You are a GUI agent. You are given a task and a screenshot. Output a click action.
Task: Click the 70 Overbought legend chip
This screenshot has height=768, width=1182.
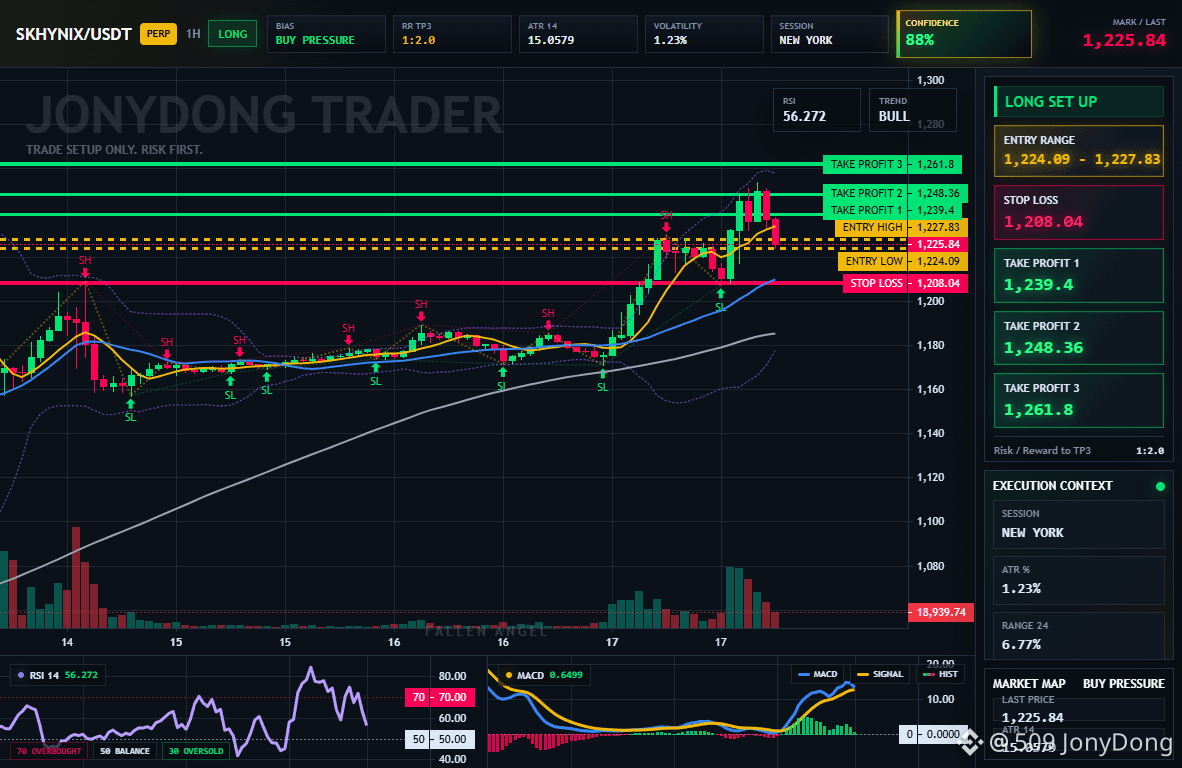coord(49,751)
